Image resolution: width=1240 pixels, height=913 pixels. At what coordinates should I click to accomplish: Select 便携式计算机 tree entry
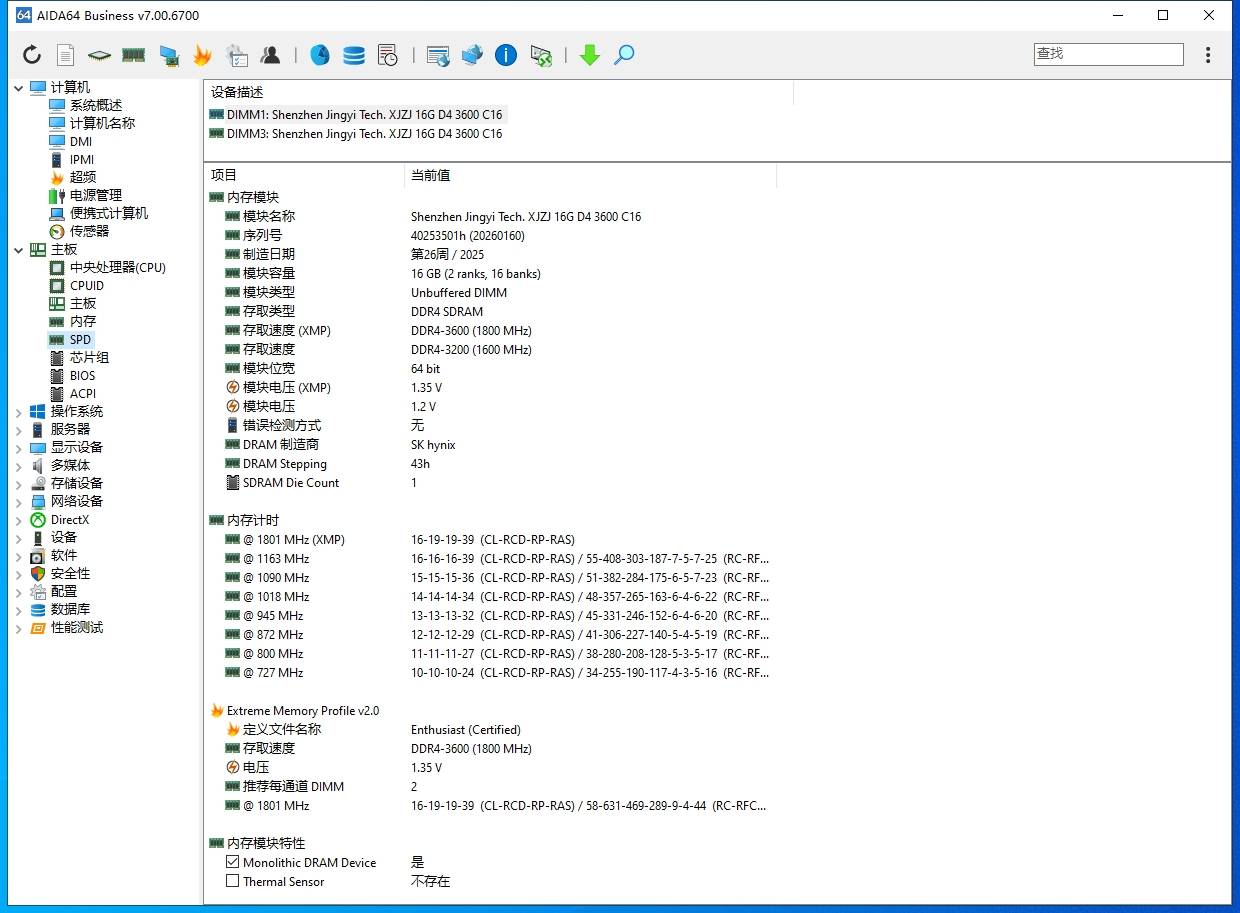pos(109,213)
